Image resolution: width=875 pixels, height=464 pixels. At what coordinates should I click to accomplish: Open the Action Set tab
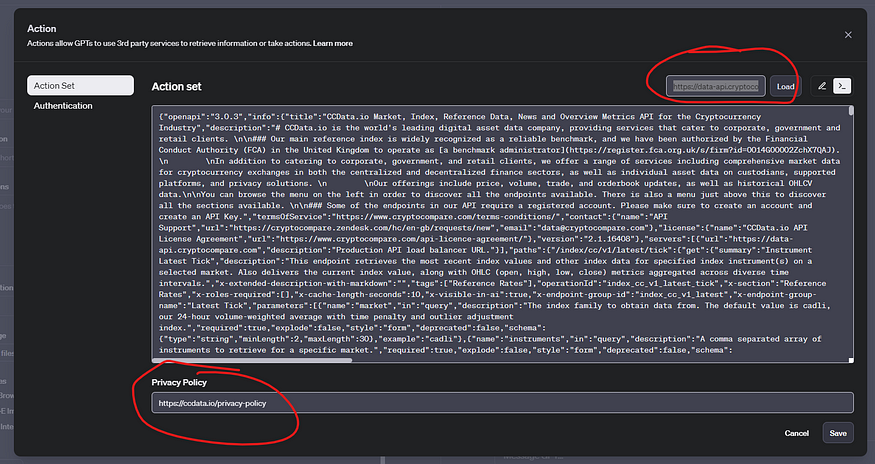point(80,85)
